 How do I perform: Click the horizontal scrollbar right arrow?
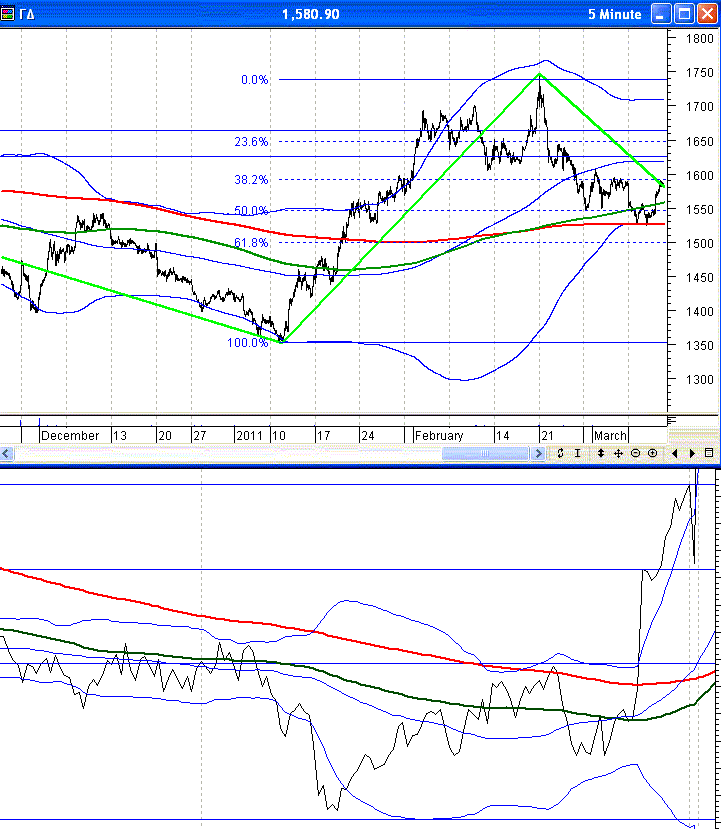539,454
